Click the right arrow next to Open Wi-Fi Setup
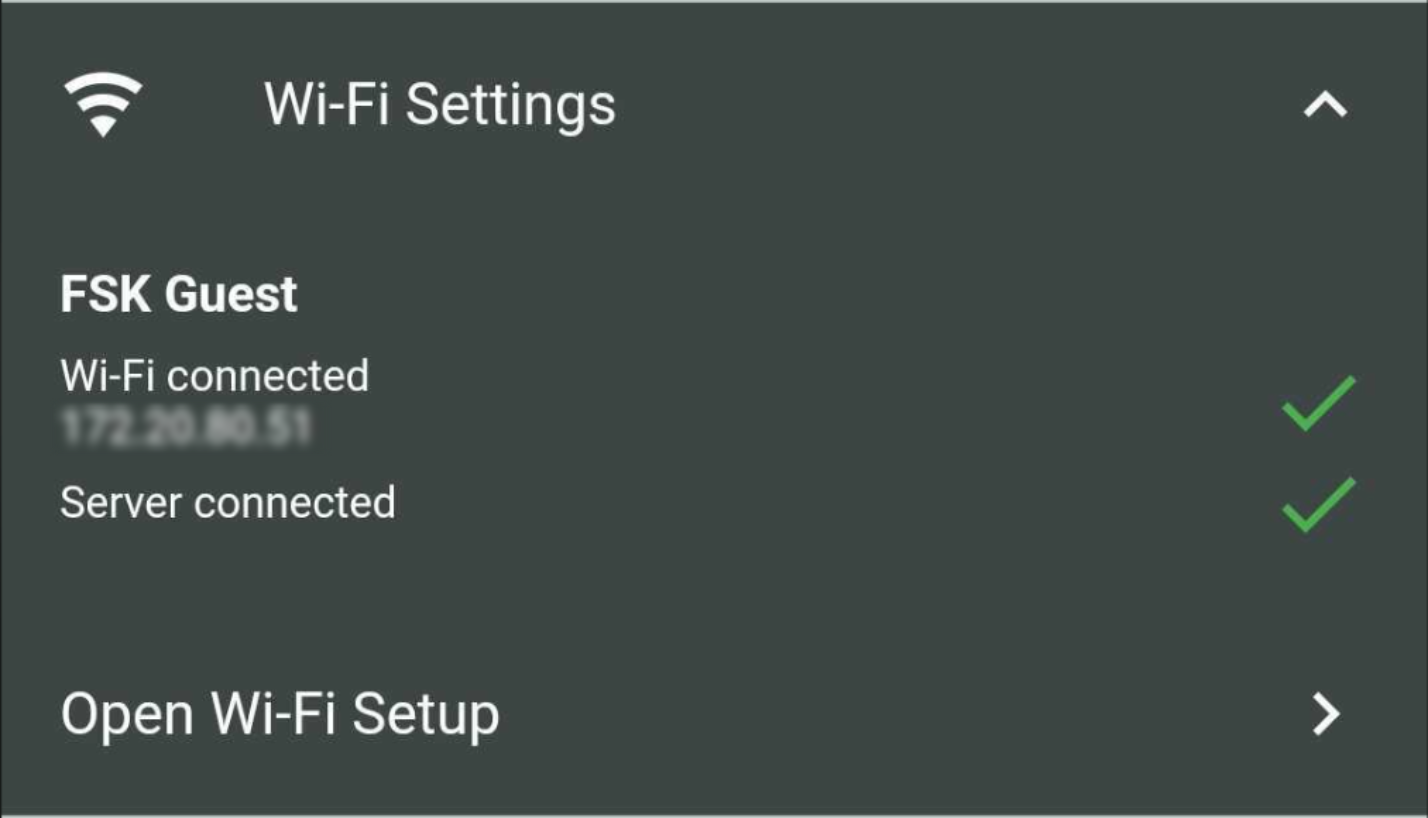This screenshot has width=1428, height=818. (1326, 714)
